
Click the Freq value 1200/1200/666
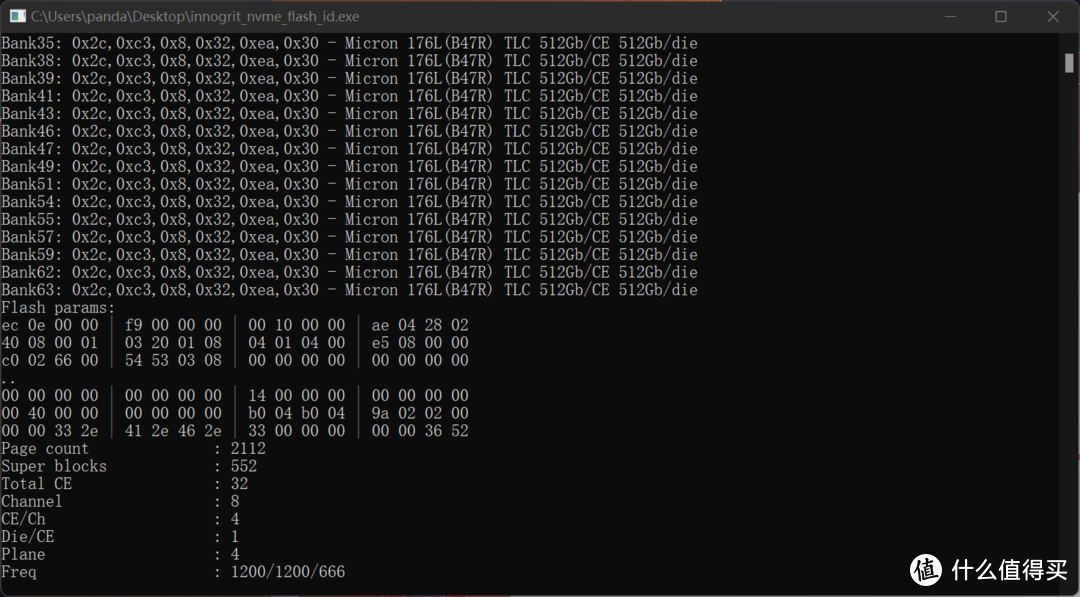coord(288,572)
